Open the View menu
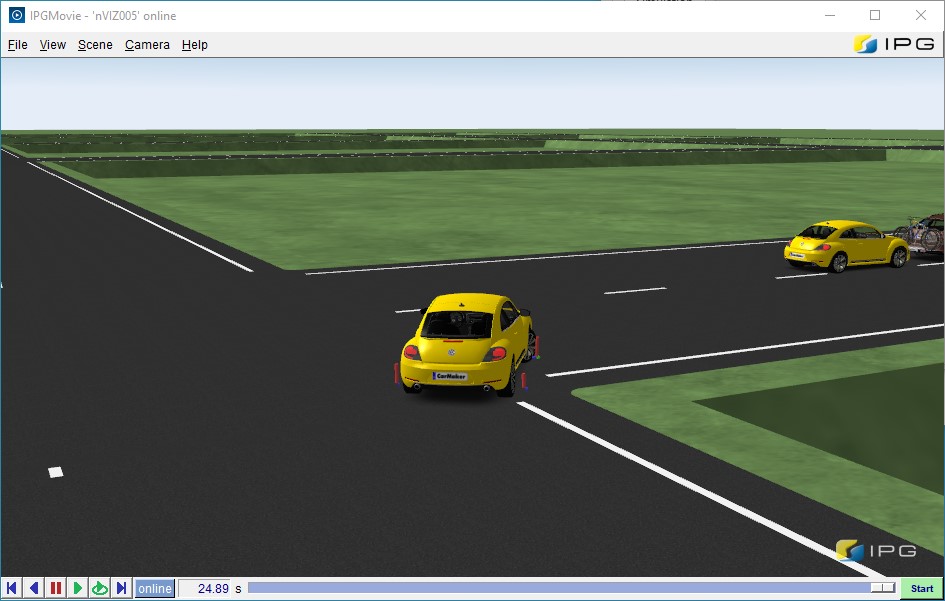Image resolution: width=945 pixels, height=601 pixels. pyautogui.click(x=52, y=45)
